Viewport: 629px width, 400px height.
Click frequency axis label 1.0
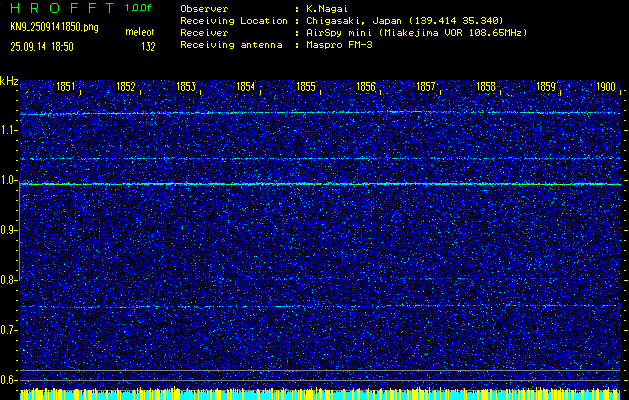click(x=8, y=180)
